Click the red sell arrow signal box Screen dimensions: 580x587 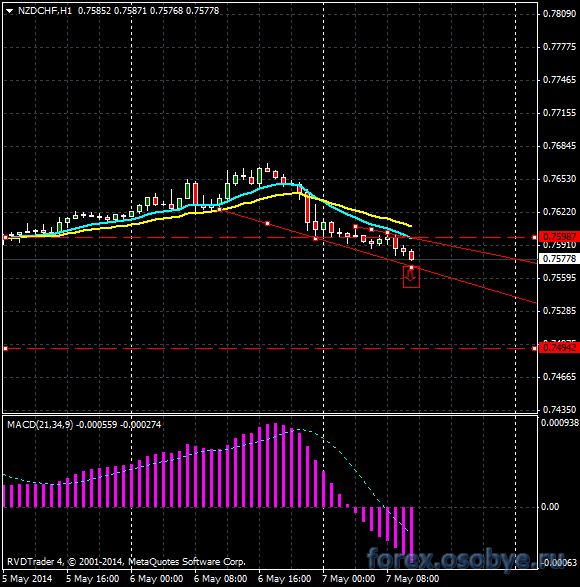[x=411, y=278]
